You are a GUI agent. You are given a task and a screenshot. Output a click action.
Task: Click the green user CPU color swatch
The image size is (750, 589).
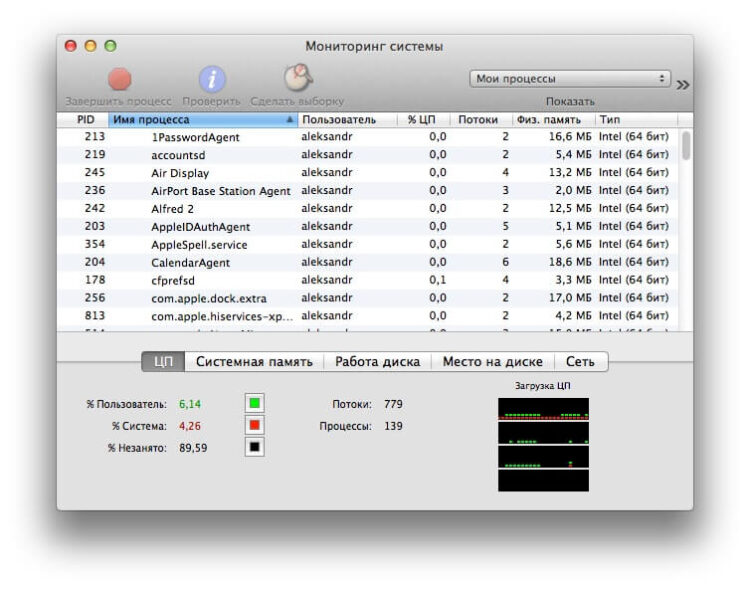255,404
